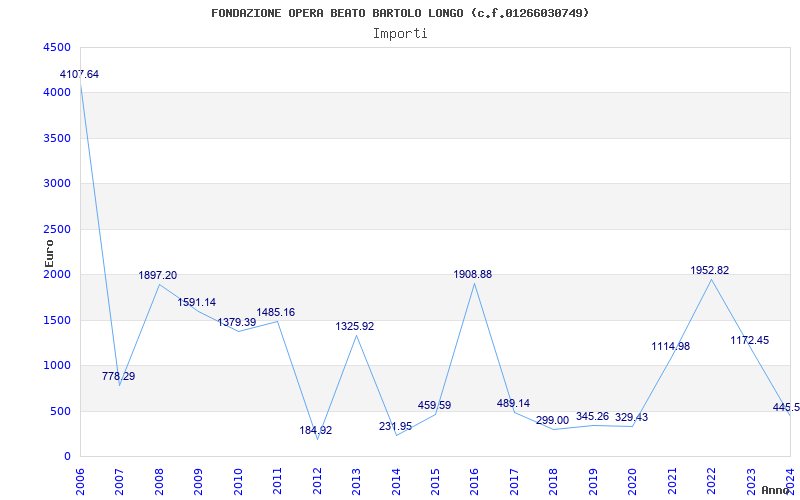Select the 2016 x-axis label
The image size is (800, 500).
[474, 481]
